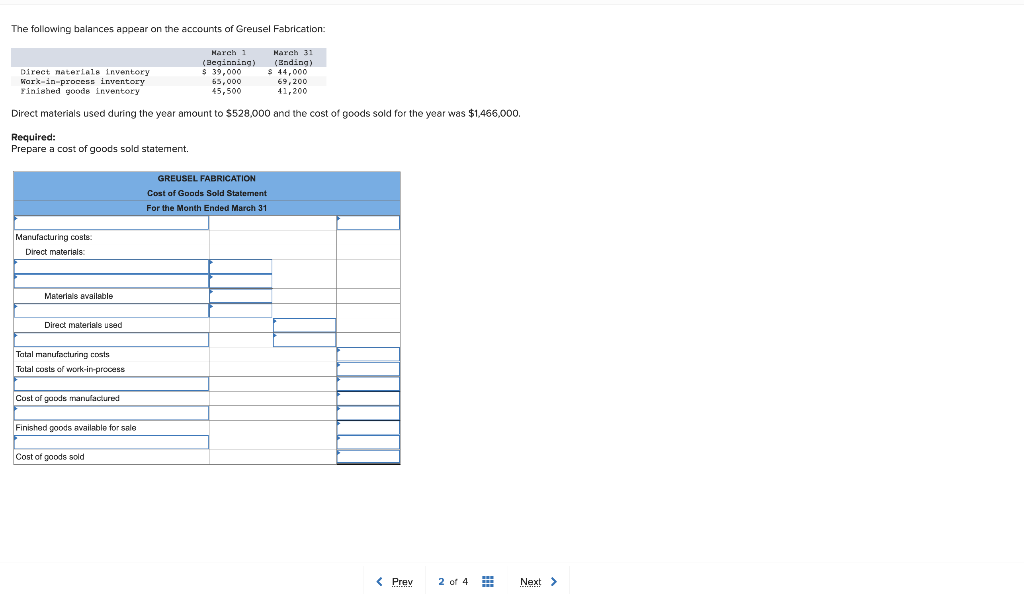Select amount field below Cost of goods manufactured
Screen dimensions: 1024x600
click(368, 413)
